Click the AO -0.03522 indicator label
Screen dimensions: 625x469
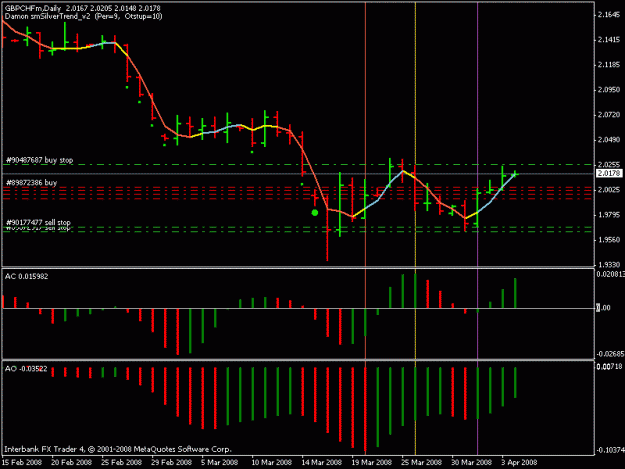[26, 369]
